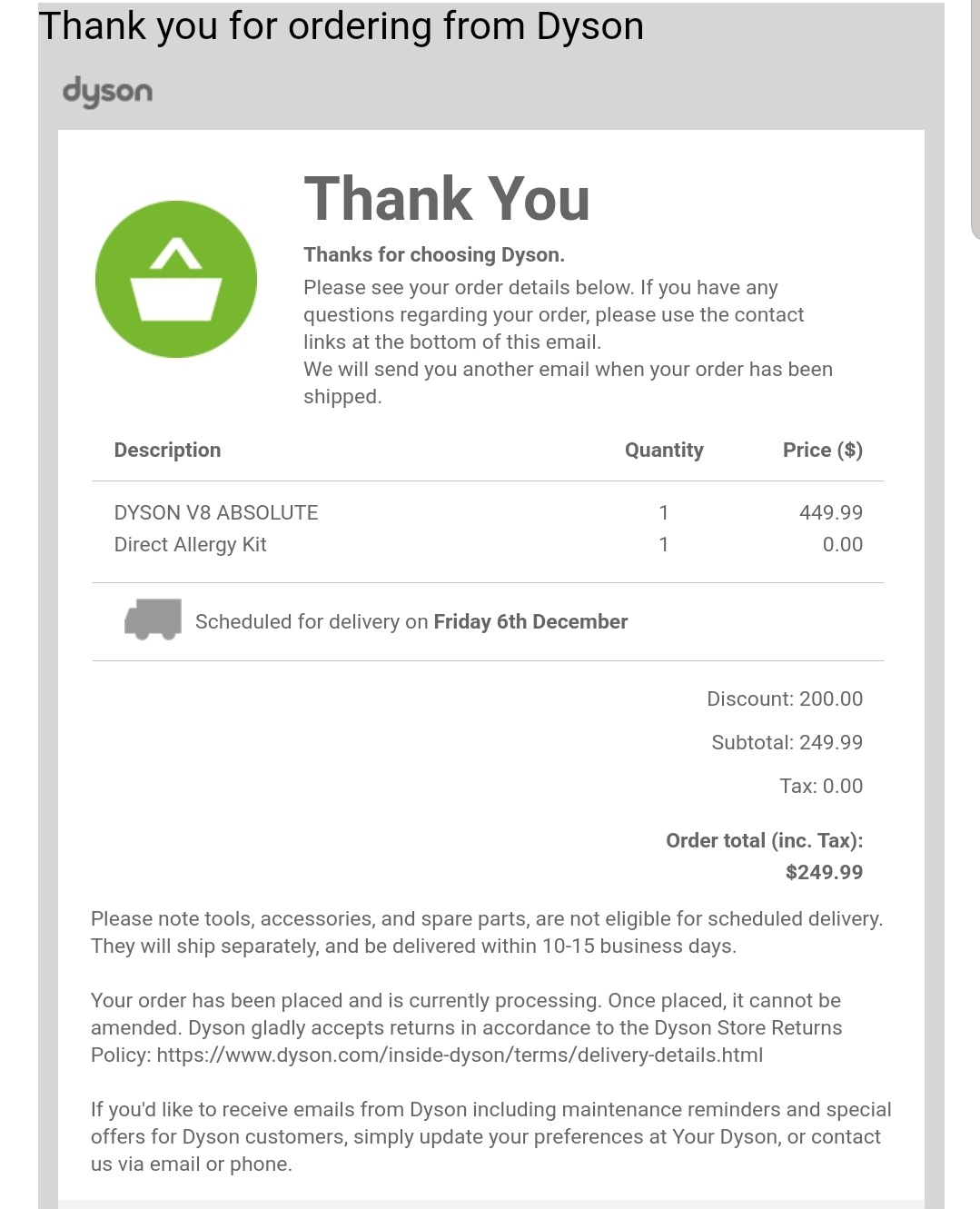The width and height of the screenshot is (980, 1209).
Task: Click the $249.99 order total amount
Action: 825,872
